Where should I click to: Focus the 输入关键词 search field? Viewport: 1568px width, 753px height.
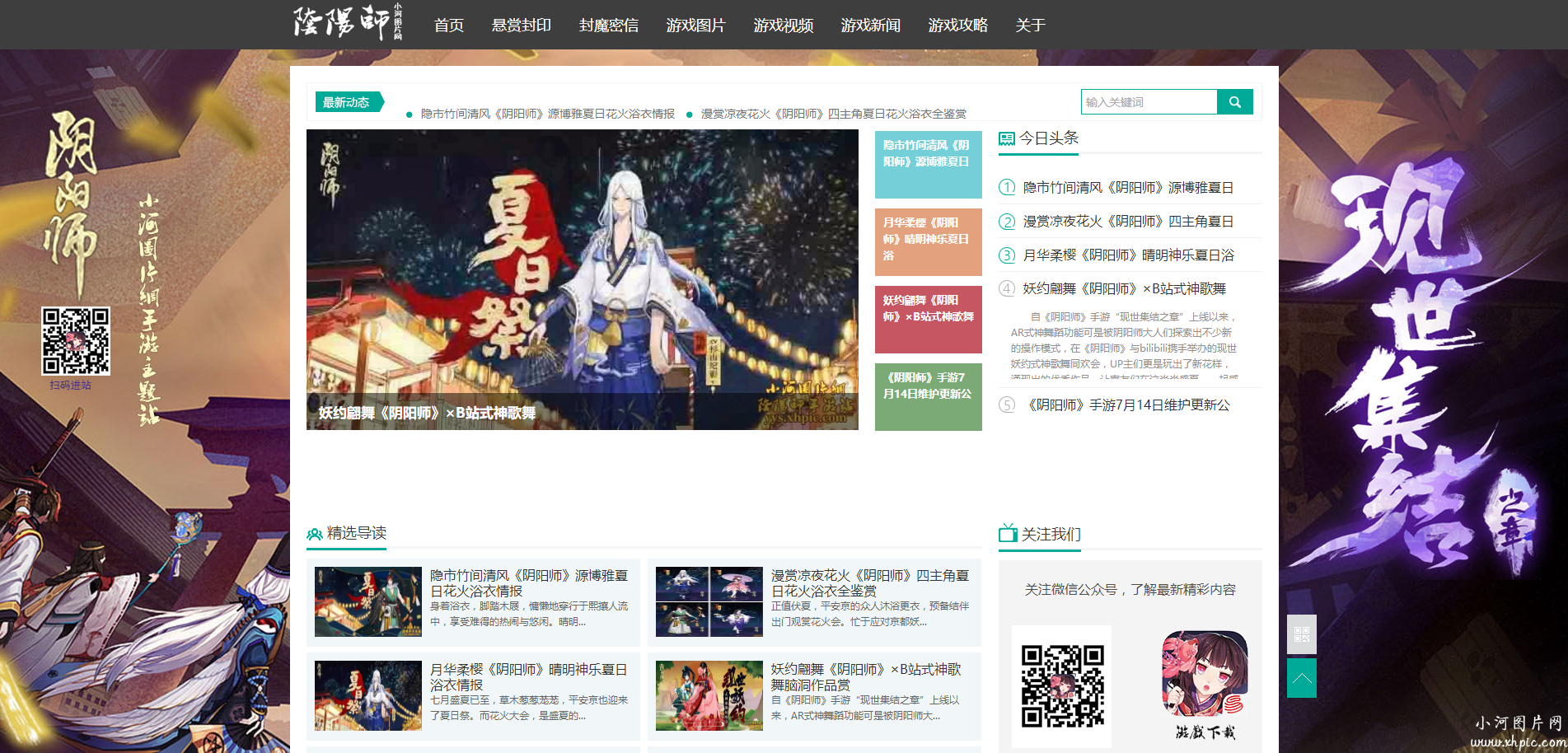(x=1149, y=102)
